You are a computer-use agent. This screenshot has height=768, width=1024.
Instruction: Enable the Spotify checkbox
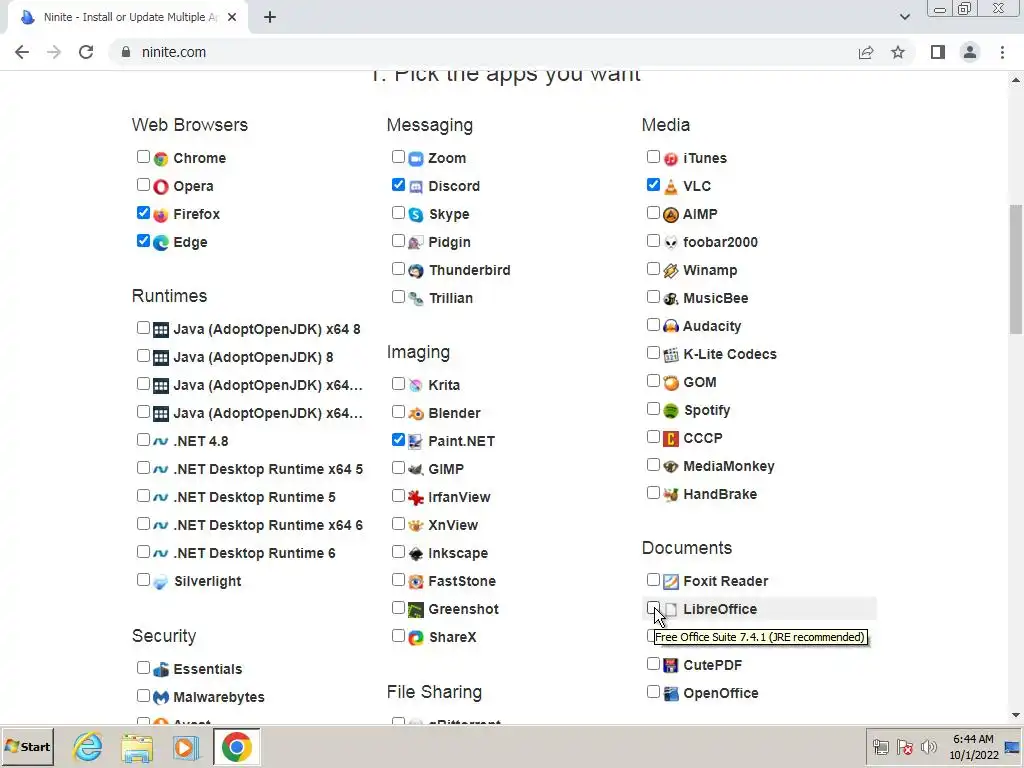click(653, 409)
